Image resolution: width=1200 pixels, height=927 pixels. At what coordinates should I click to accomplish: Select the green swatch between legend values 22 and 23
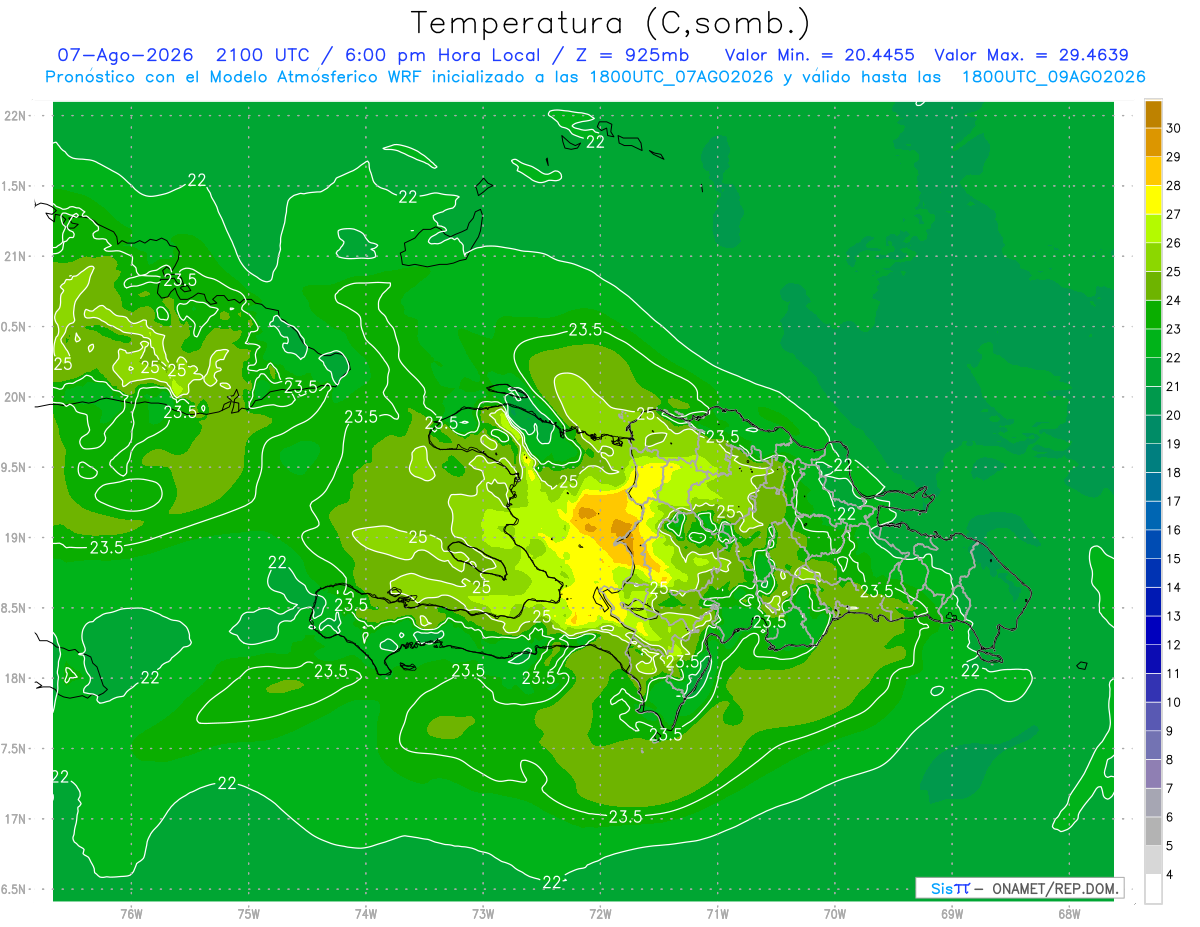click(1153, 343)
